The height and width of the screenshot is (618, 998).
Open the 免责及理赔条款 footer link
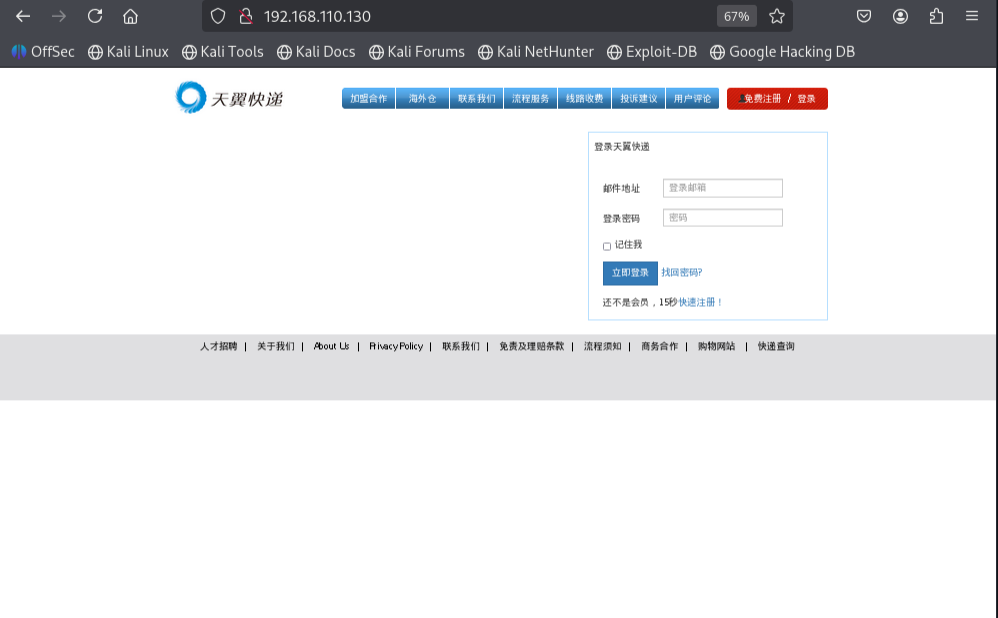(531, 346)
